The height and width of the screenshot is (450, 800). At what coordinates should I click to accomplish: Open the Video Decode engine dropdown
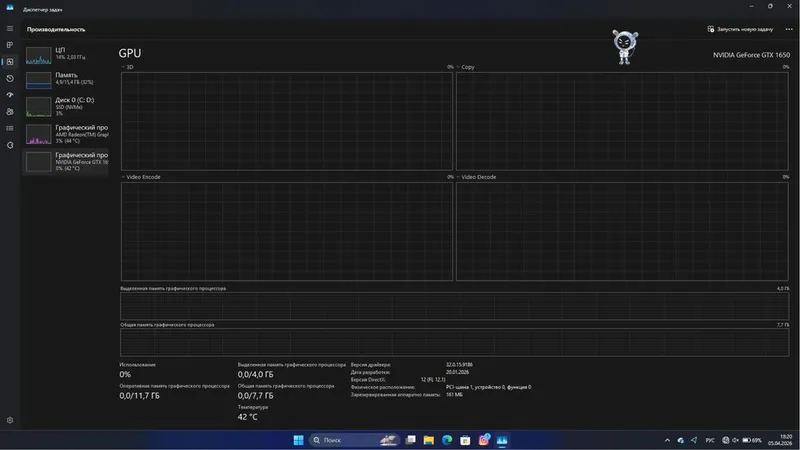(476, 177)
